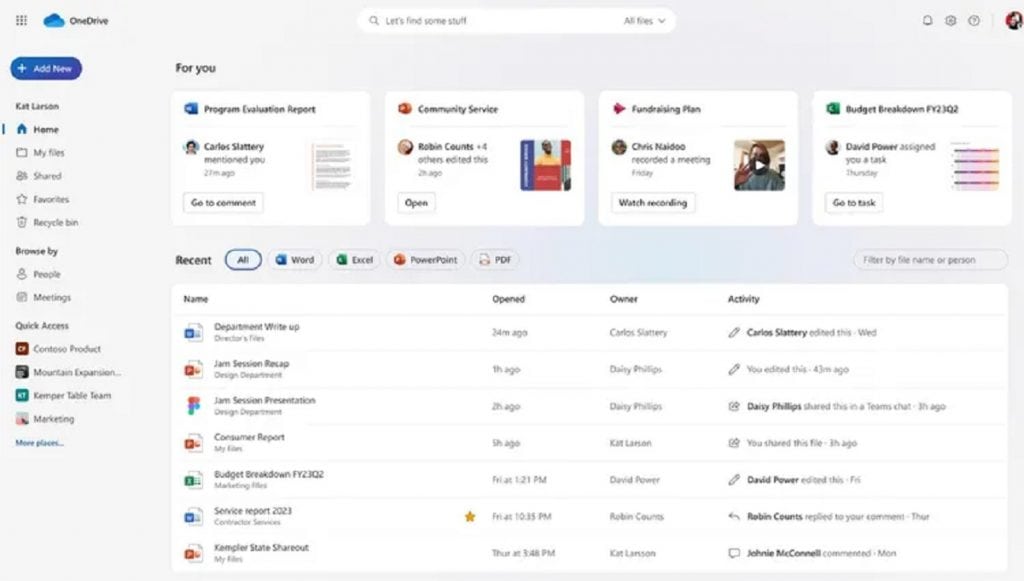Viewport: 1024px width, 581px height.
Task: Click the notifications bell icon
Action: (x=927, y=20)
